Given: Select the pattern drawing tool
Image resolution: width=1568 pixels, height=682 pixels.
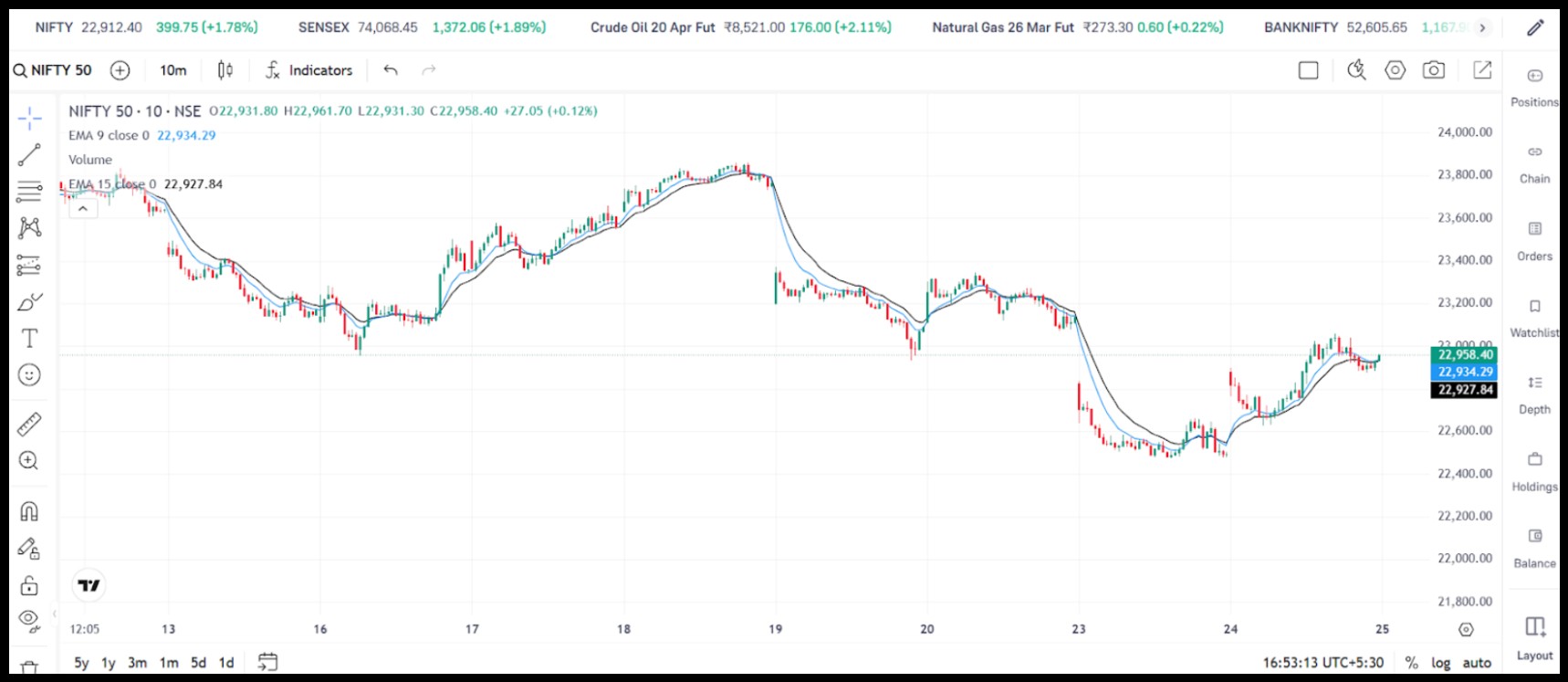Looking at the screenshot, I should pyautogui.click(x=29, y=228).
